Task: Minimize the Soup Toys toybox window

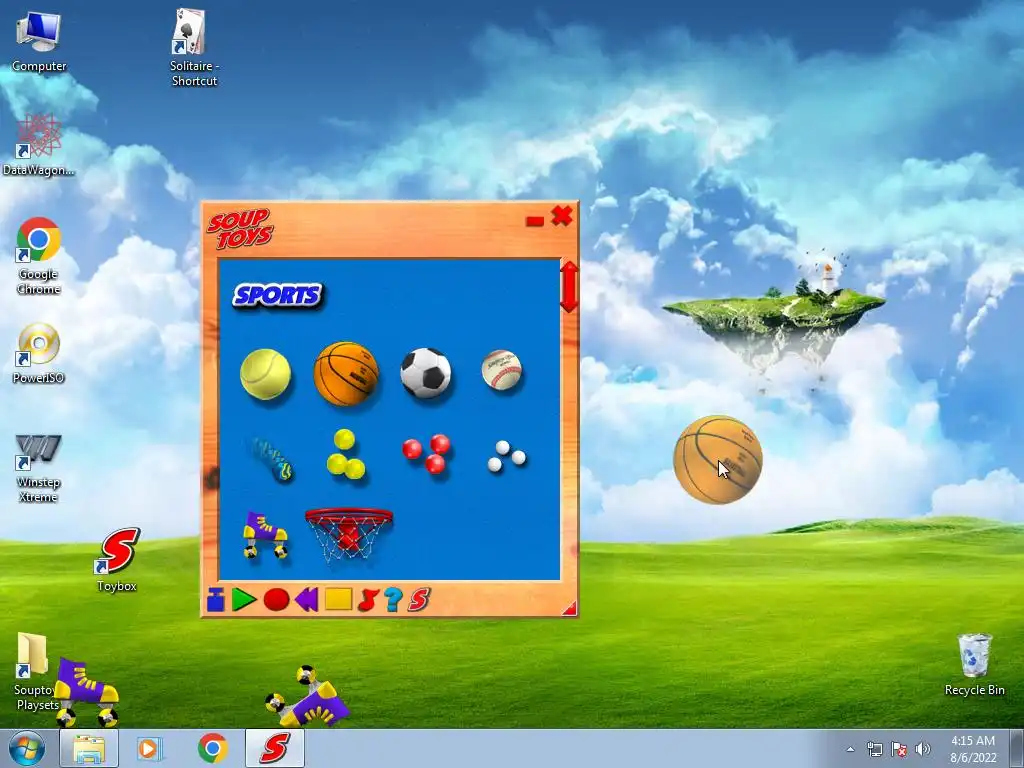Action: (535, 221)
